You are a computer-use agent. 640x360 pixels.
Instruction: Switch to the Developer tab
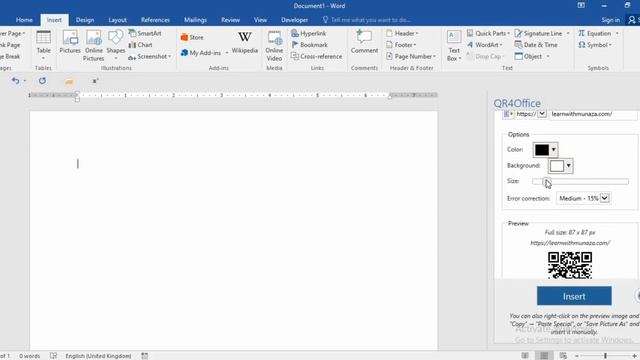click(294, 20)
